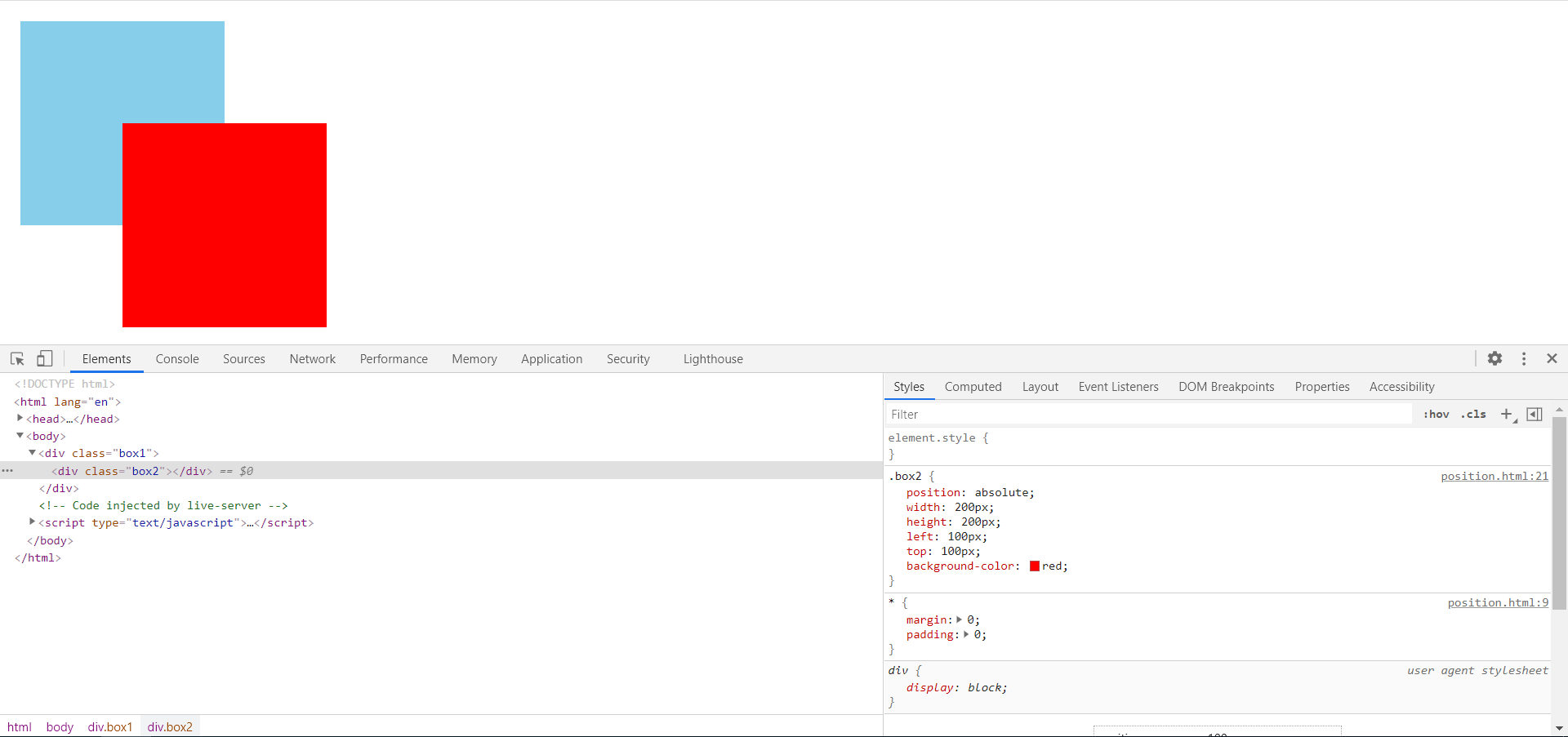Toggle the device toolbar icon

coord(45,359)
